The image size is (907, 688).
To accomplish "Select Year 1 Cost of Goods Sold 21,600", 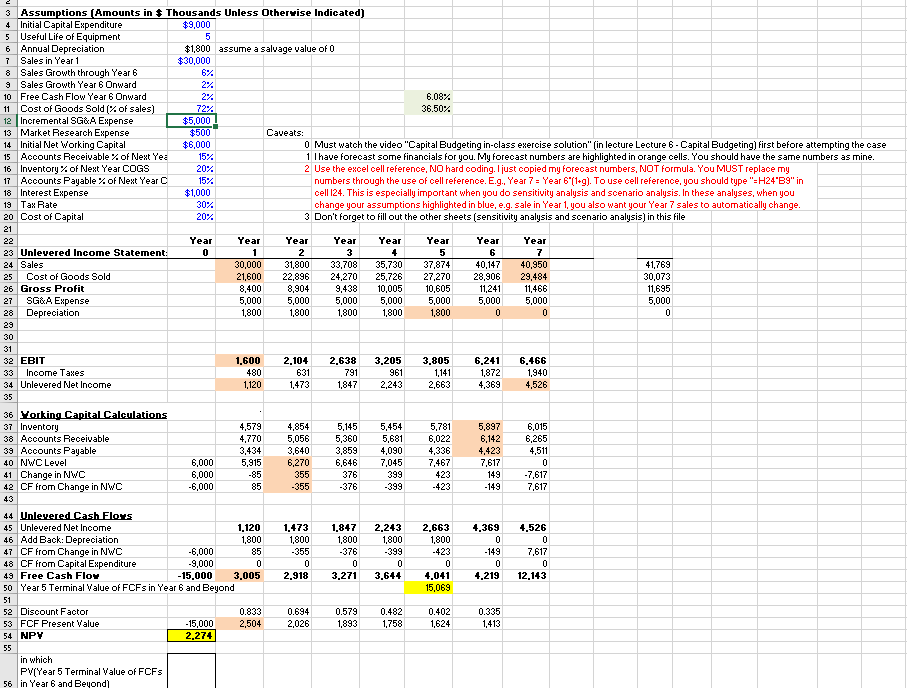I will [239, 277].
